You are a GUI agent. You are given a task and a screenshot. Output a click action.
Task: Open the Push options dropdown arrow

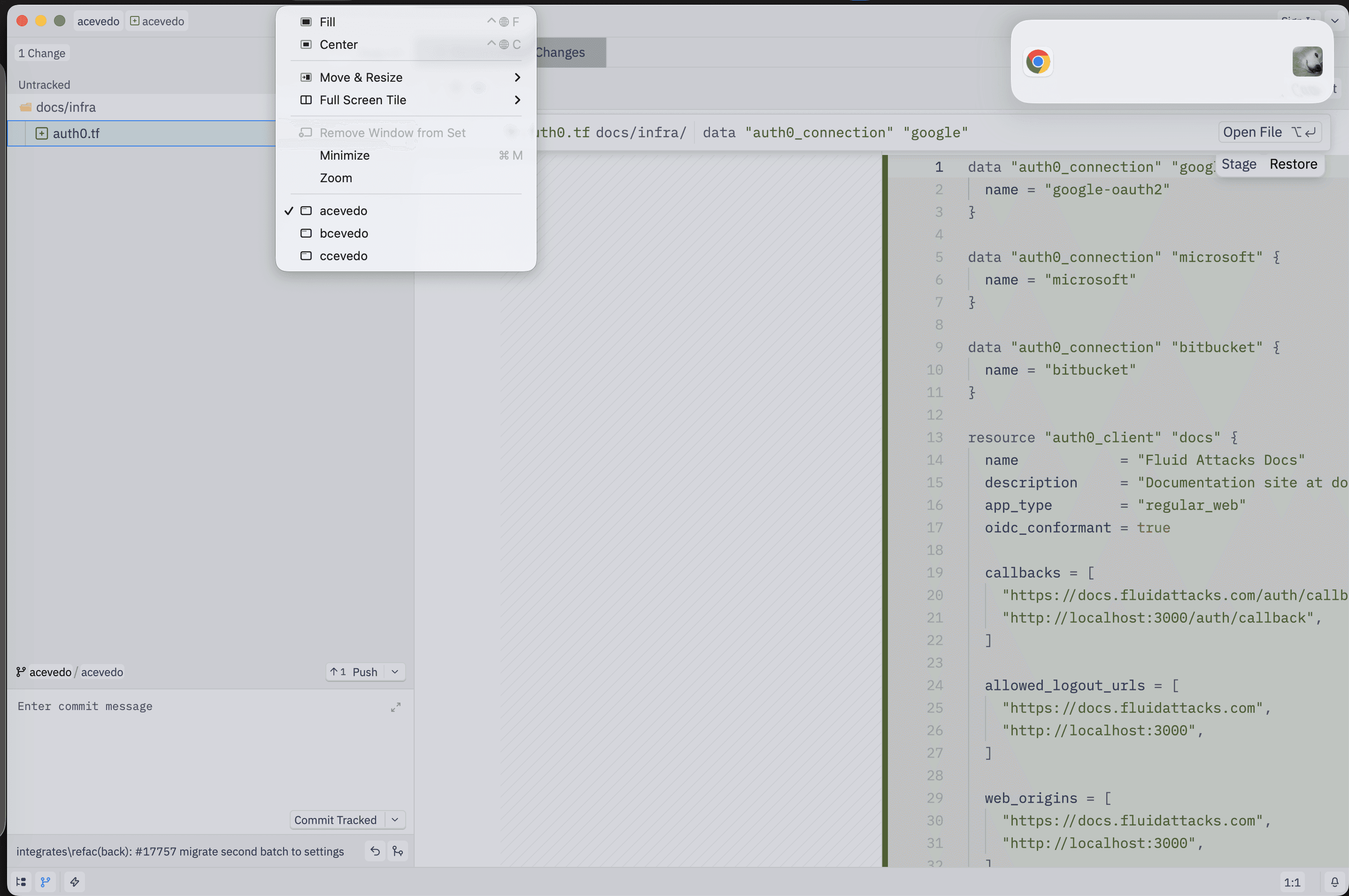coord(395,672)
